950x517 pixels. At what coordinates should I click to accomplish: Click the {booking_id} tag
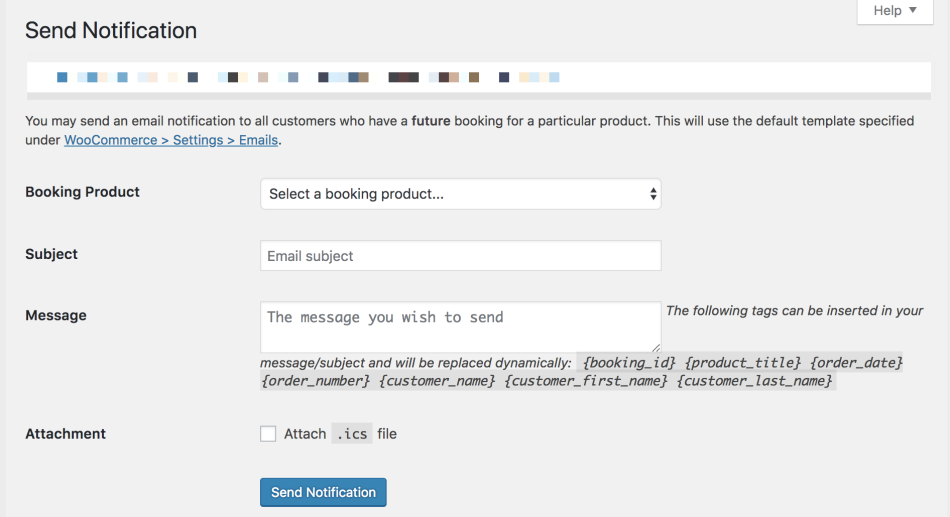pos(629,362)
